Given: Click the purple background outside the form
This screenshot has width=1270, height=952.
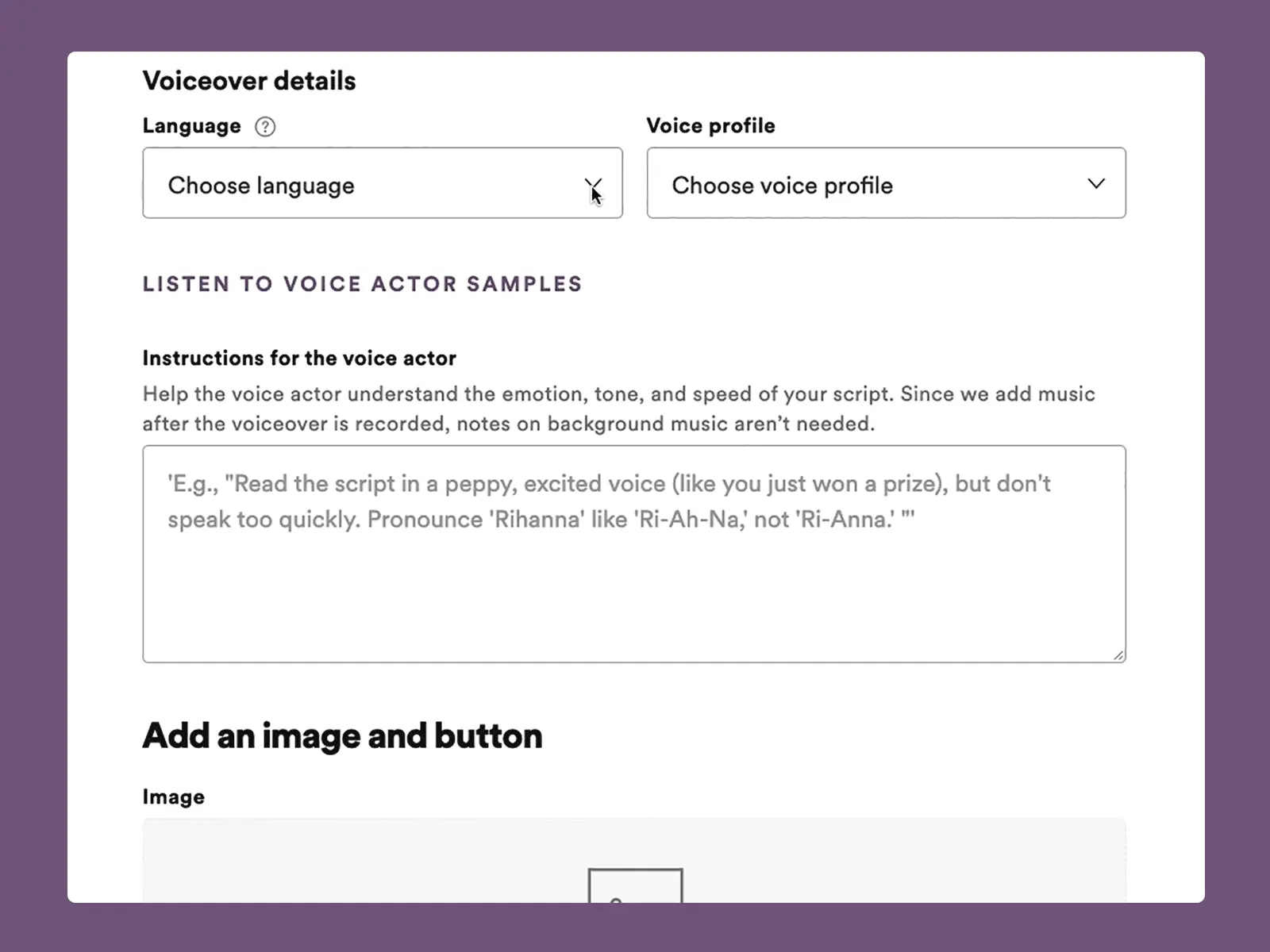Looking at the screenshot, I should pos(32,476).
